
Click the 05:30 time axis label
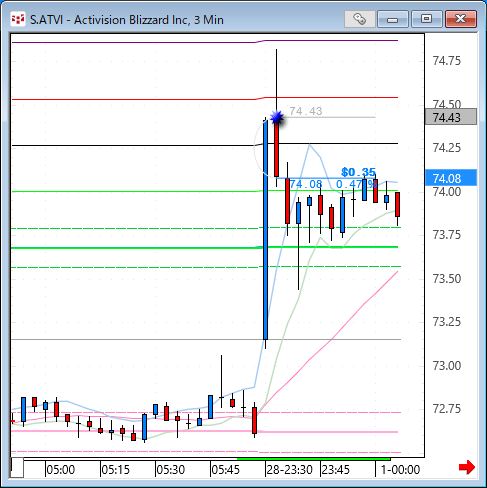click(171, 470)
